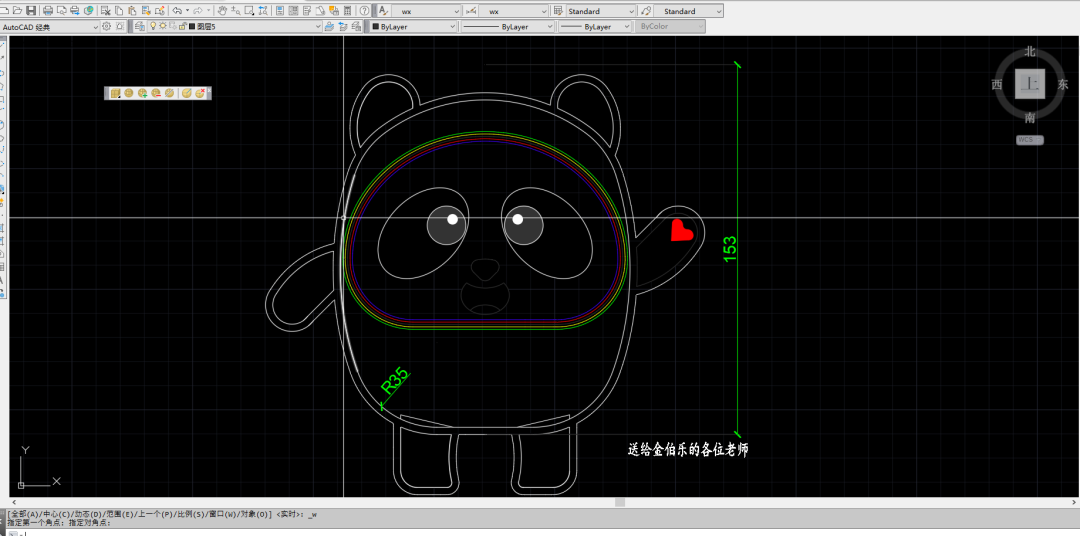Open the Text Style manager icon
1080x536 pixels.
point(383,10)
